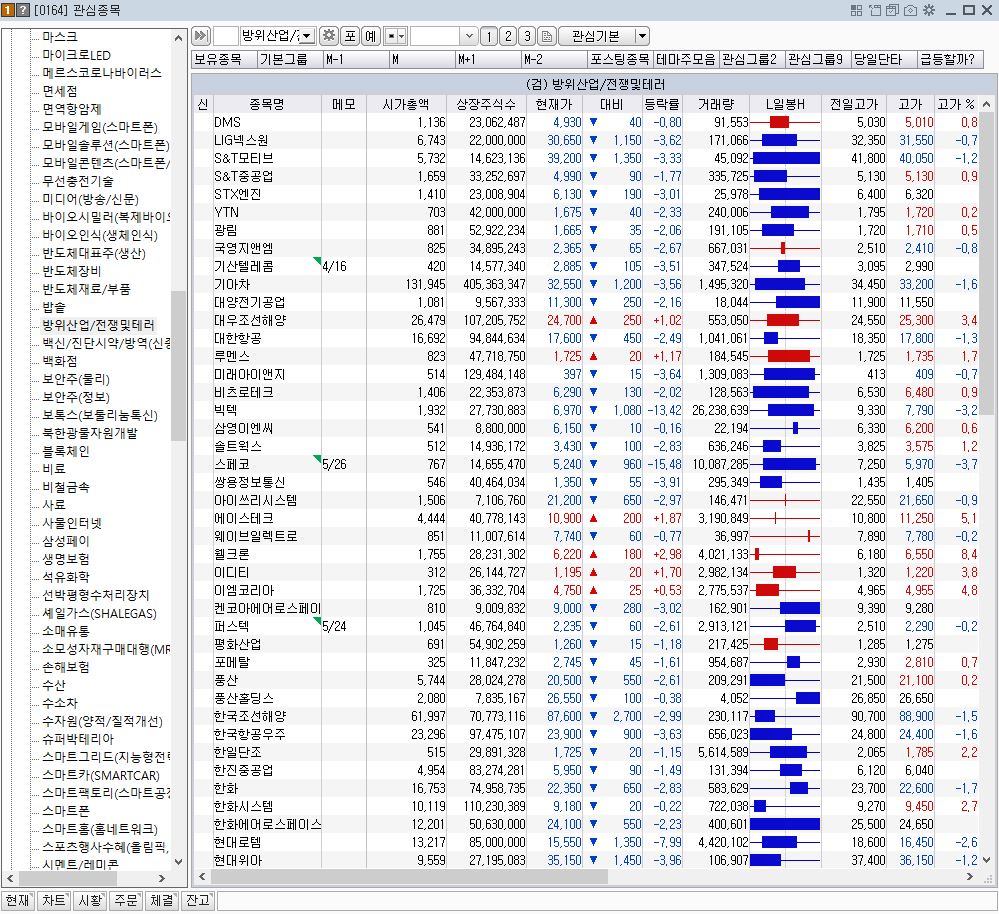The height and width of the screenshot is (914, 999).
Task: Click the green memo flag on 스페코
Action: coord(317,459)
